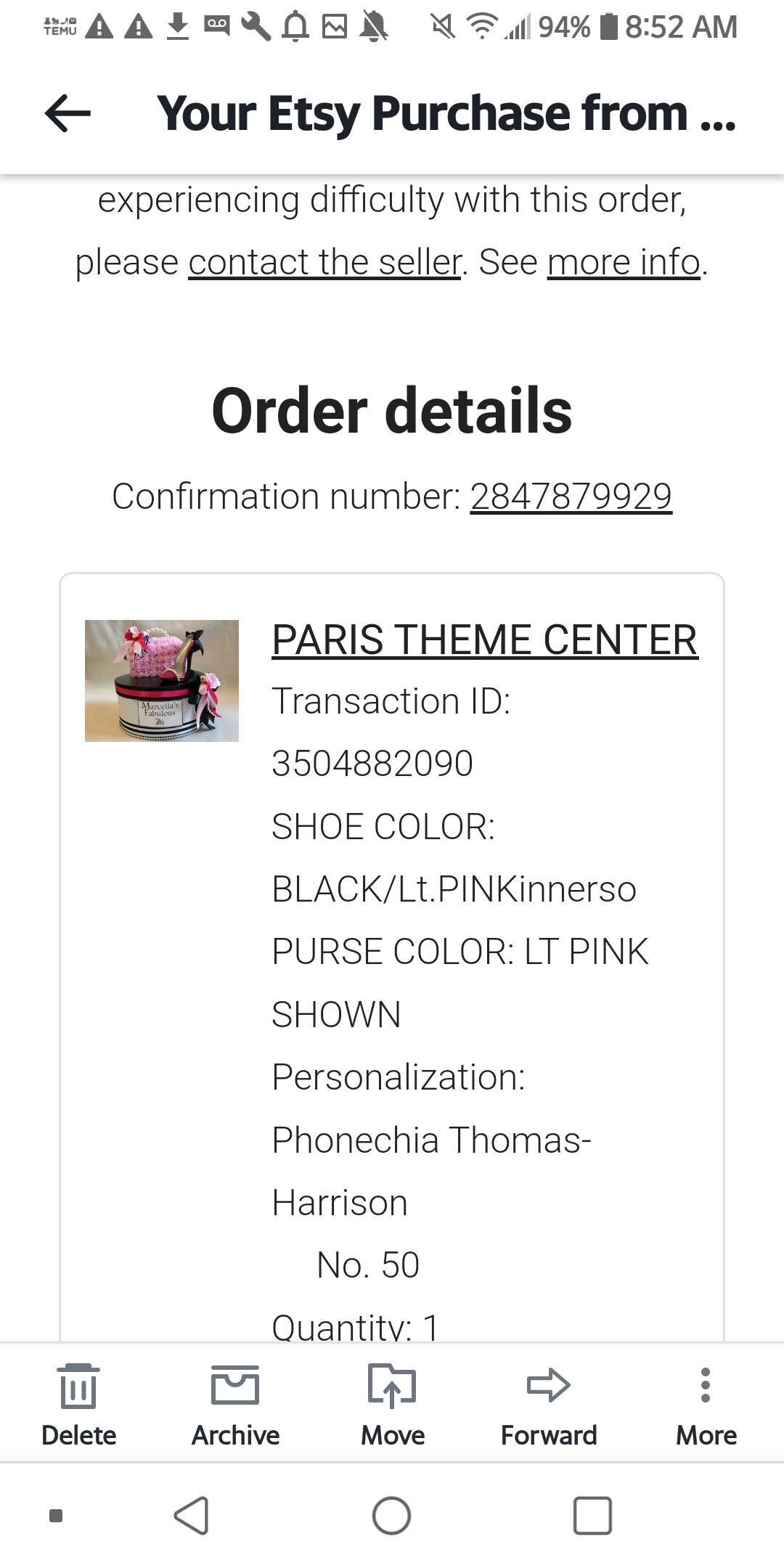Open recent apps square button
784x1568 pixels.
click(592, 1516)
